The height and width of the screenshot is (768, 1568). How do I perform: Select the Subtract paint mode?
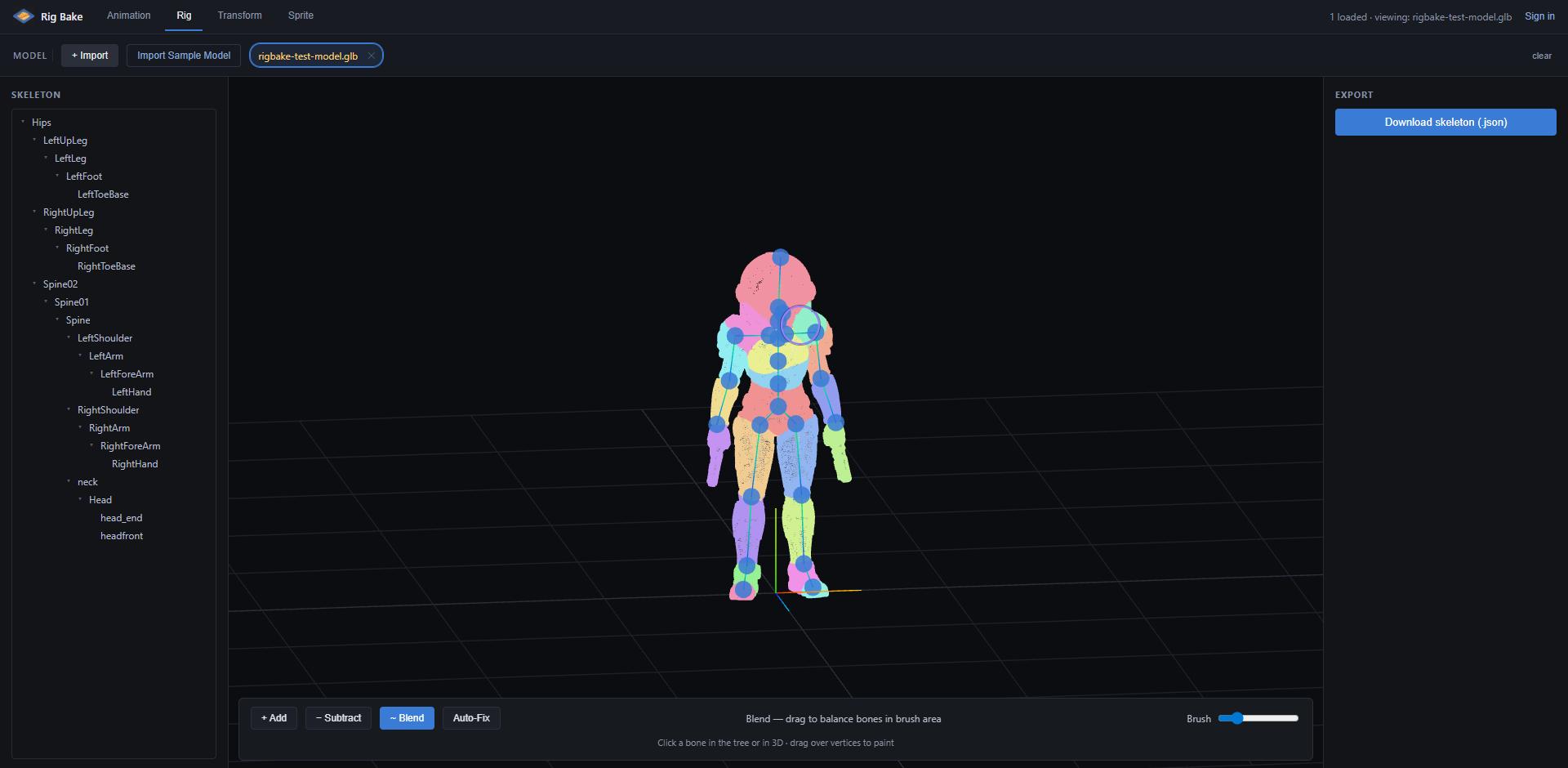[x=338, y=718]
